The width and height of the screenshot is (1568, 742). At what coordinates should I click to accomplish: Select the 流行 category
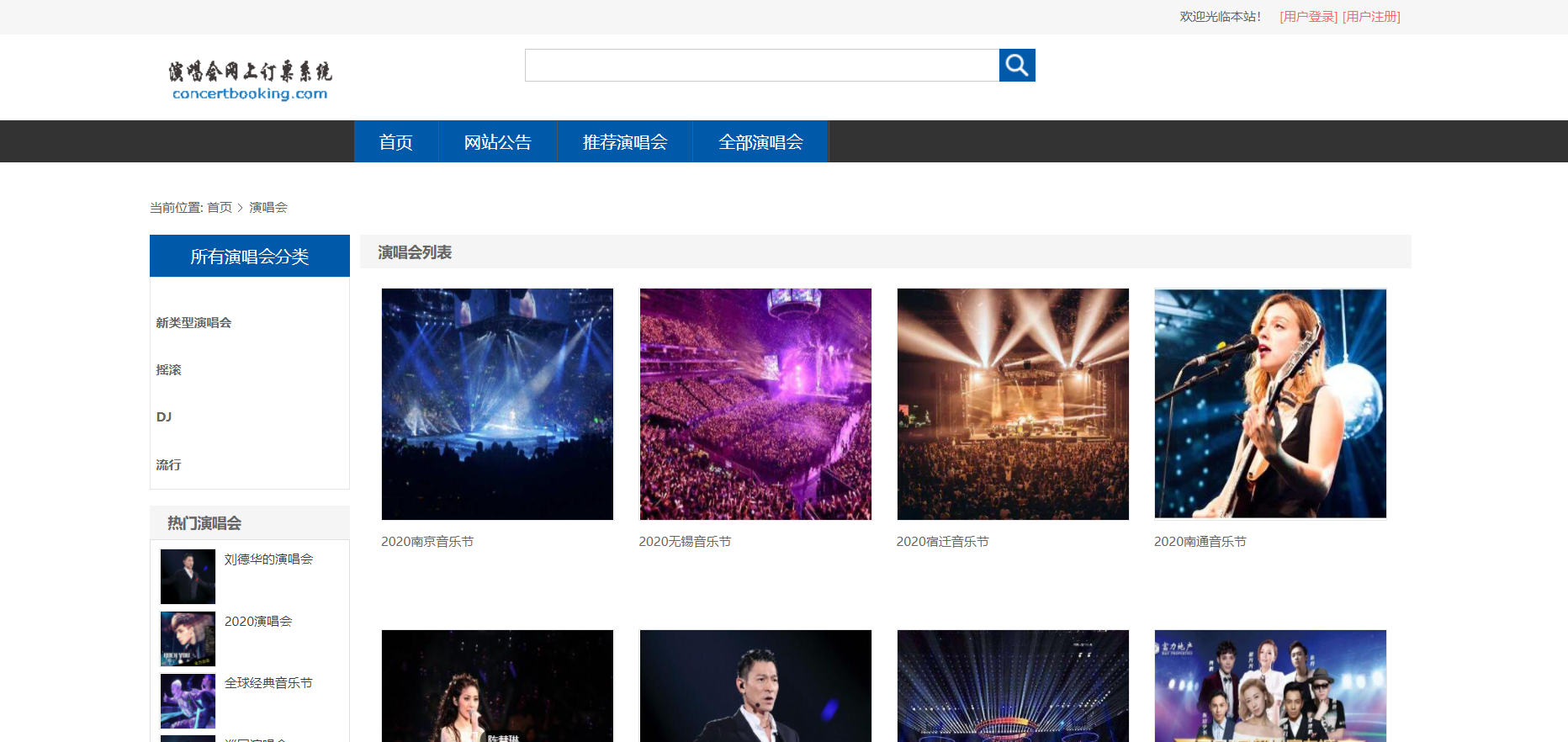coord(168,465)
